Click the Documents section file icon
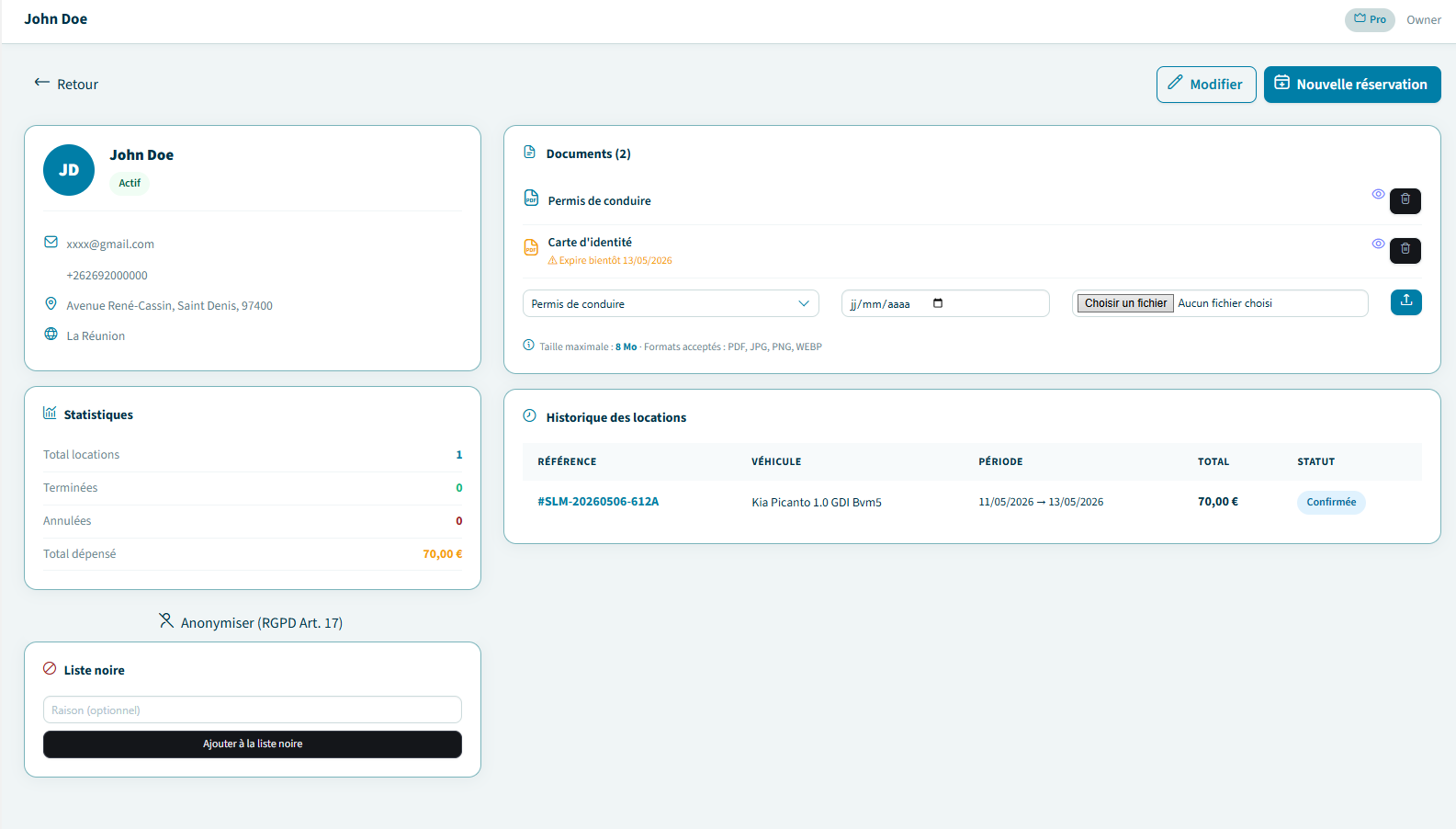 click(x=529, y=152)
